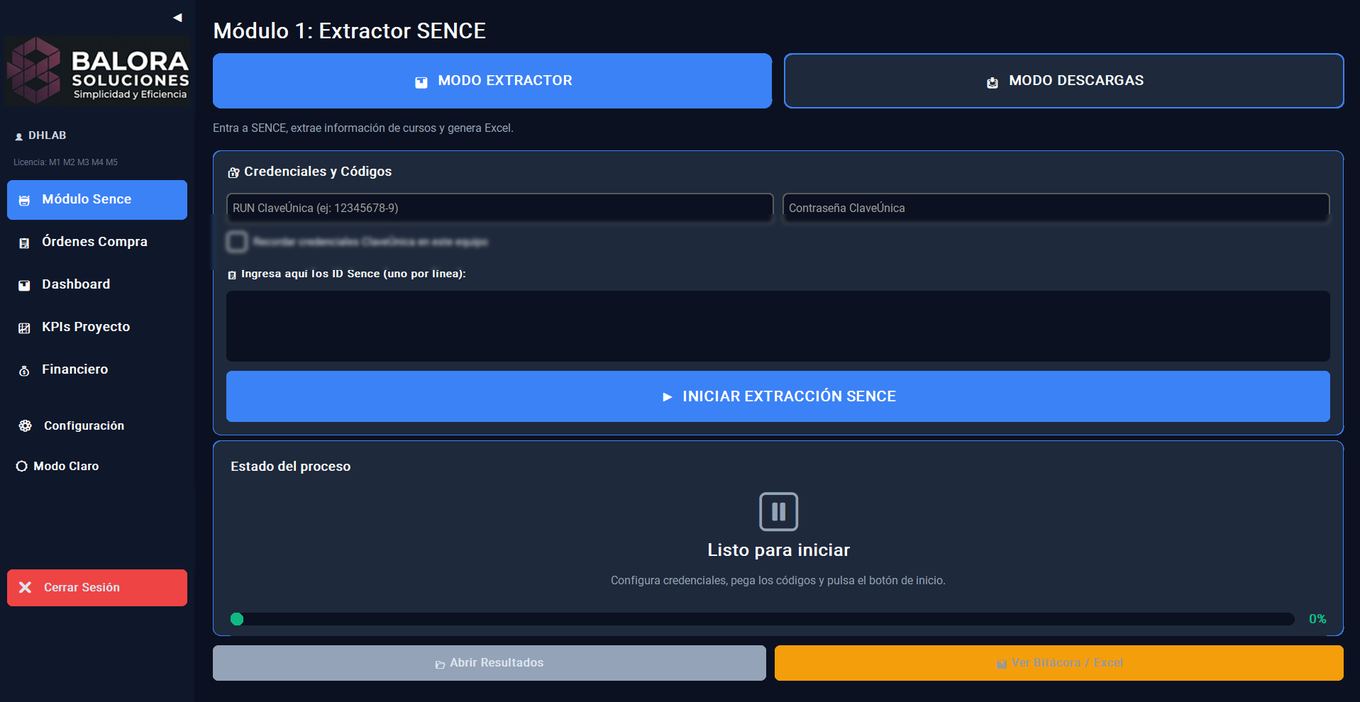Click the X icon on Cerrar Sesión
Screen dimensions: 1360x702
[25, 588]
